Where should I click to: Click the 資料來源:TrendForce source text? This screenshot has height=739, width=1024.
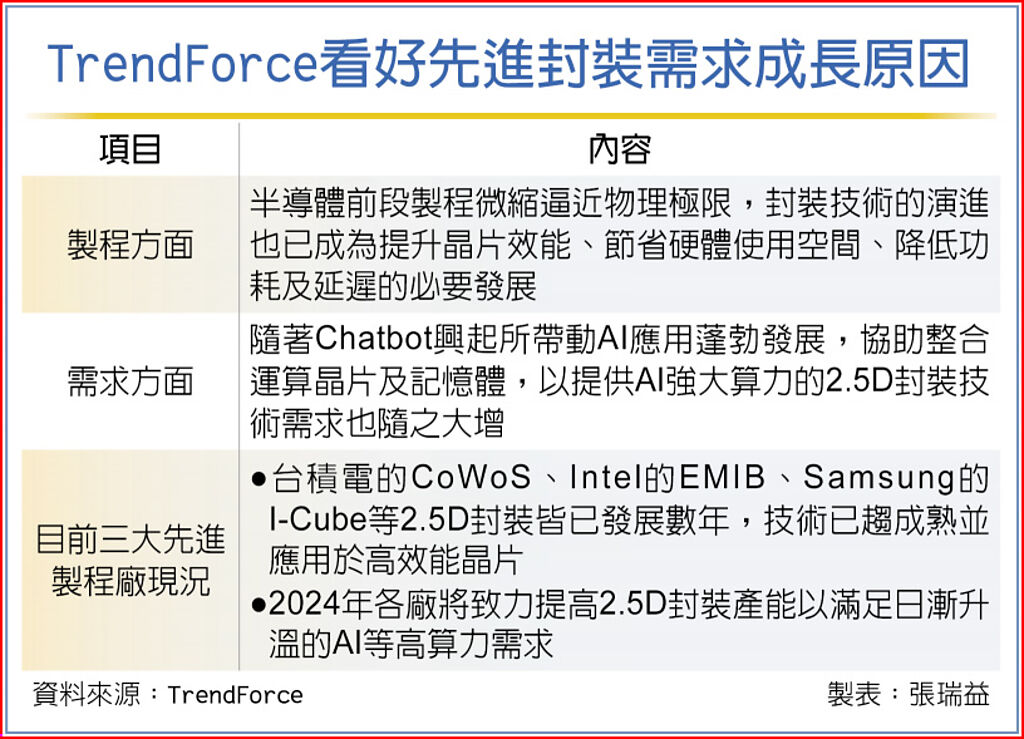168,695
